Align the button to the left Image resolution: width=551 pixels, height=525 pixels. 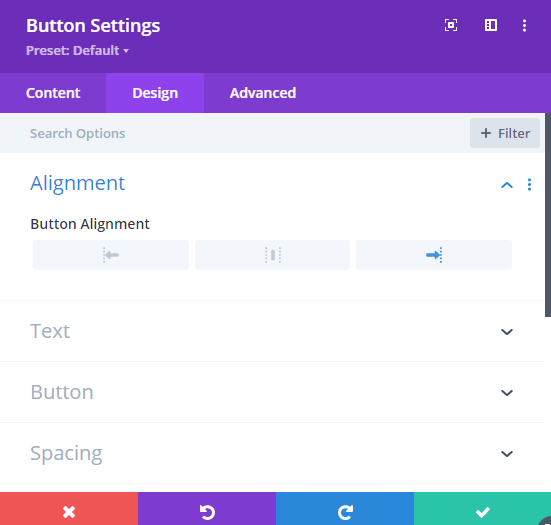coord(111,255)
